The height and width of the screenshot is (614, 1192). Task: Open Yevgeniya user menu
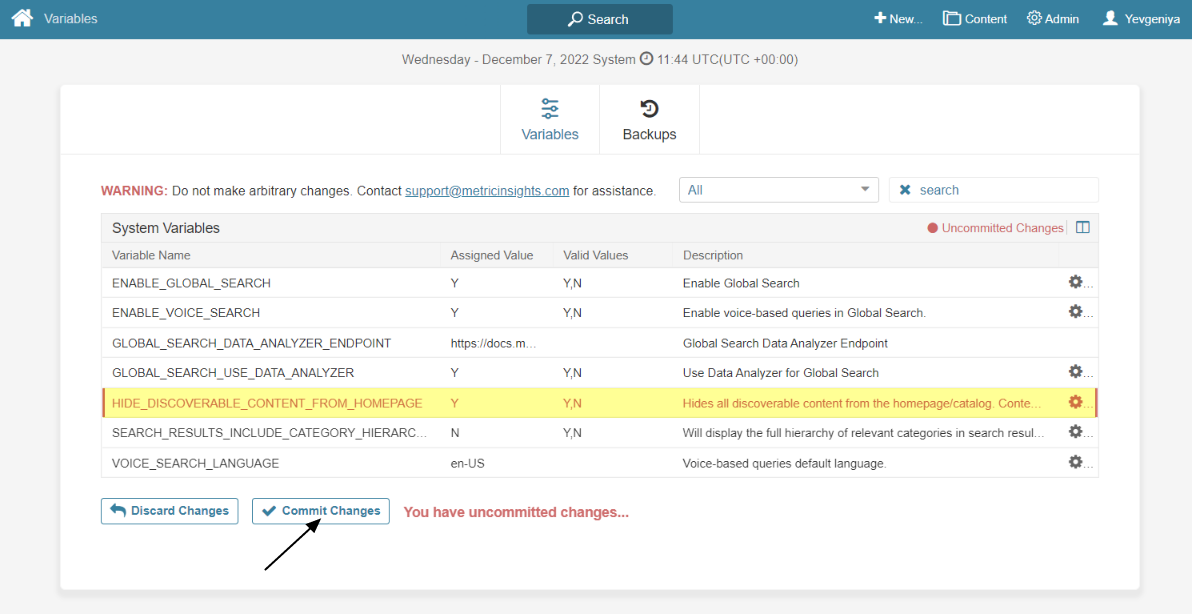point(1140,19)
